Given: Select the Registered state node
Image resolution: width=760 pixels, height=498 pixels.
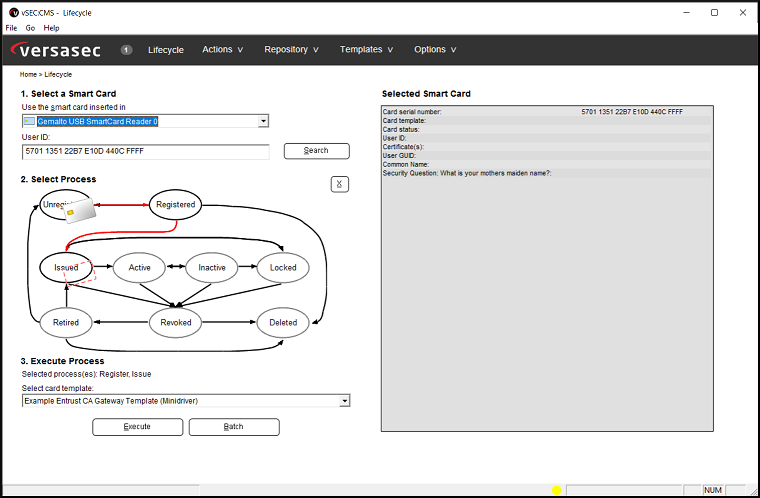Looking at the screenshot, I should [x=175, y=205].
